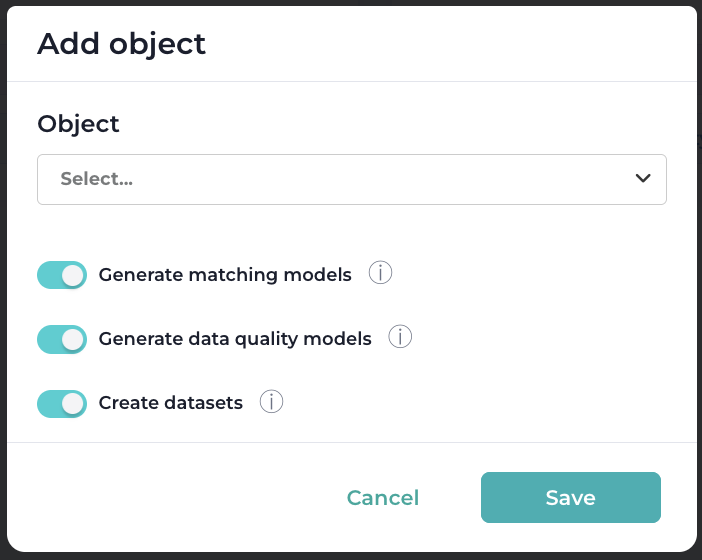The height and width of the screenshot is (560, 702).
Task: Open the Object select dropdown
Action: [x=351, y=180]
